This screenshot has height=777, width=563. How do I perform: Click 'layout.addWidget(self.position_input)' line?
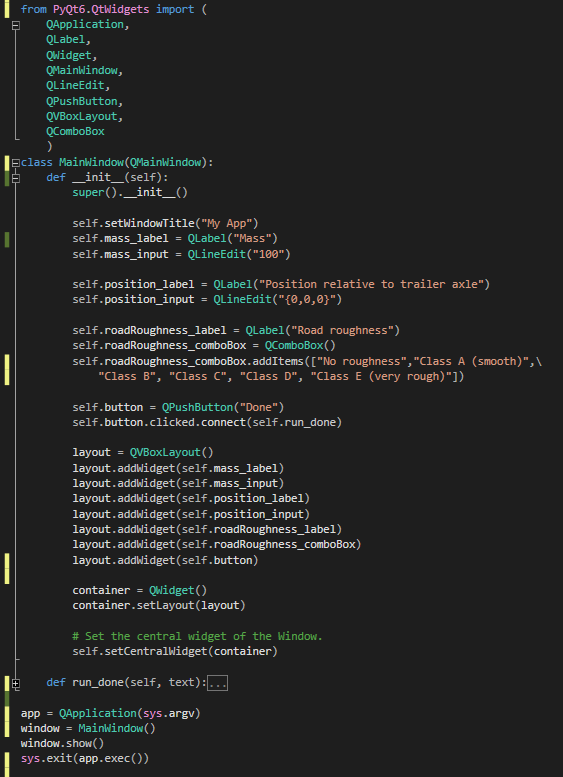click(x=191, y=514)
